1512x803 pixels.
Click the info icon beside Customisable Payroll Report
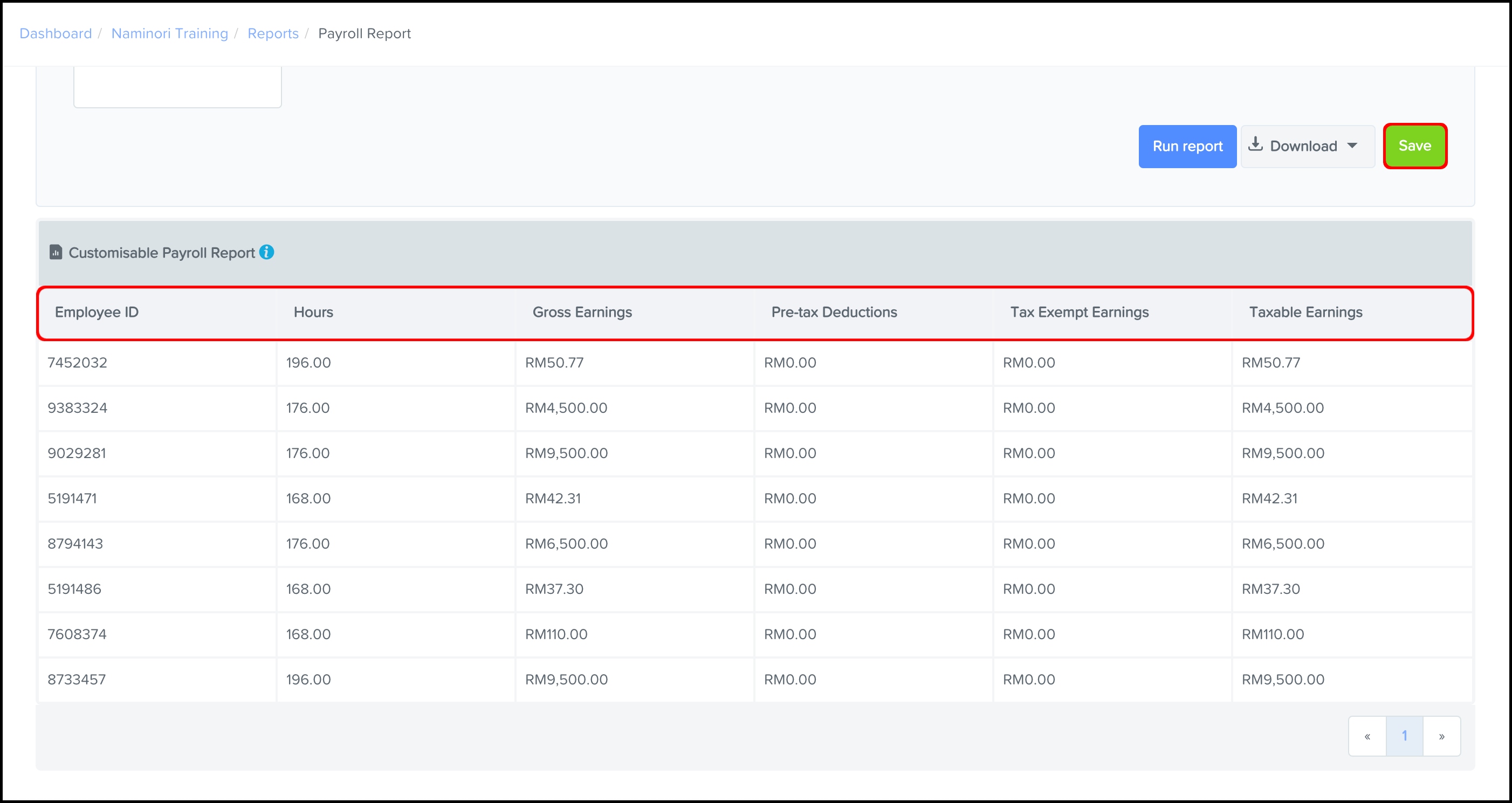[x=266, y=252]
